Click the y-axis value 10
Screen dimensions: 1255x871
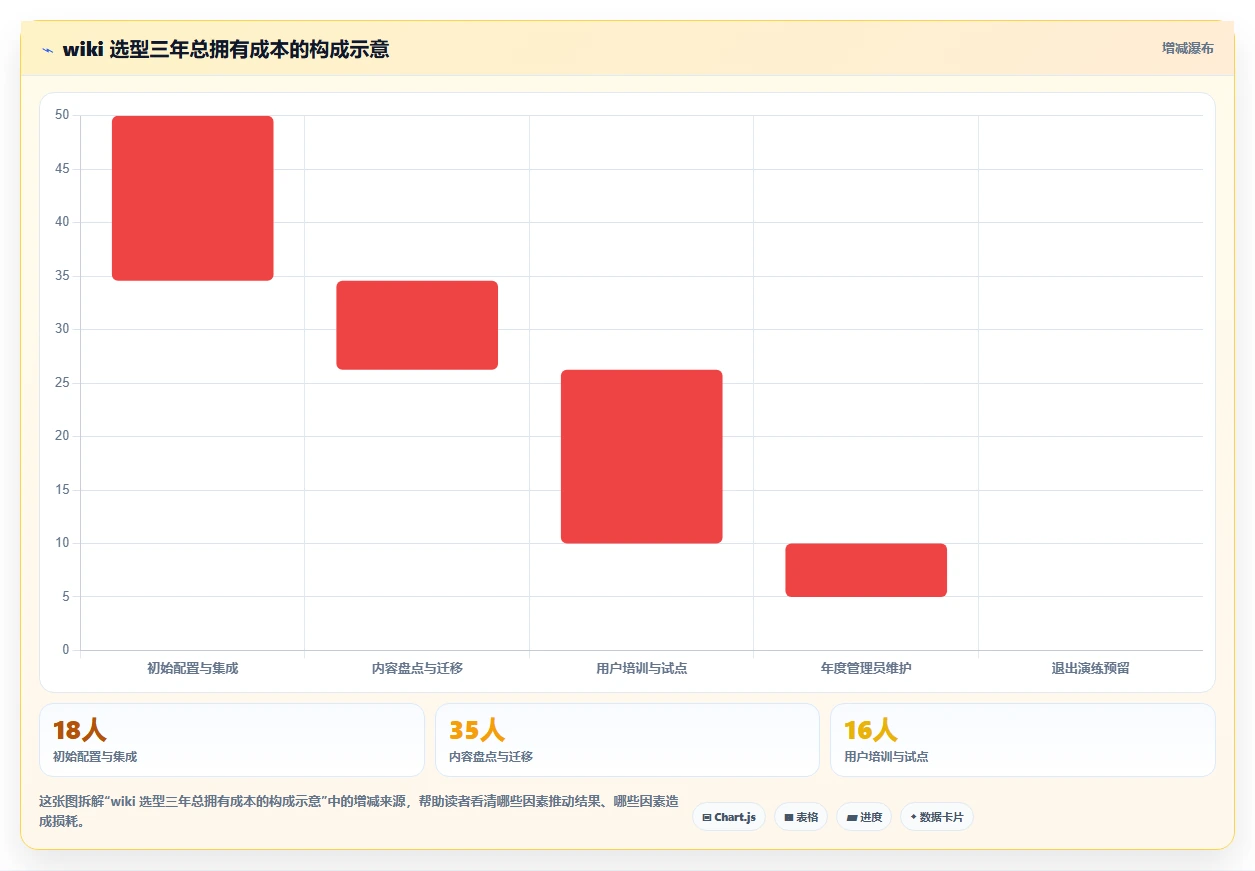(x=62, y=543)
